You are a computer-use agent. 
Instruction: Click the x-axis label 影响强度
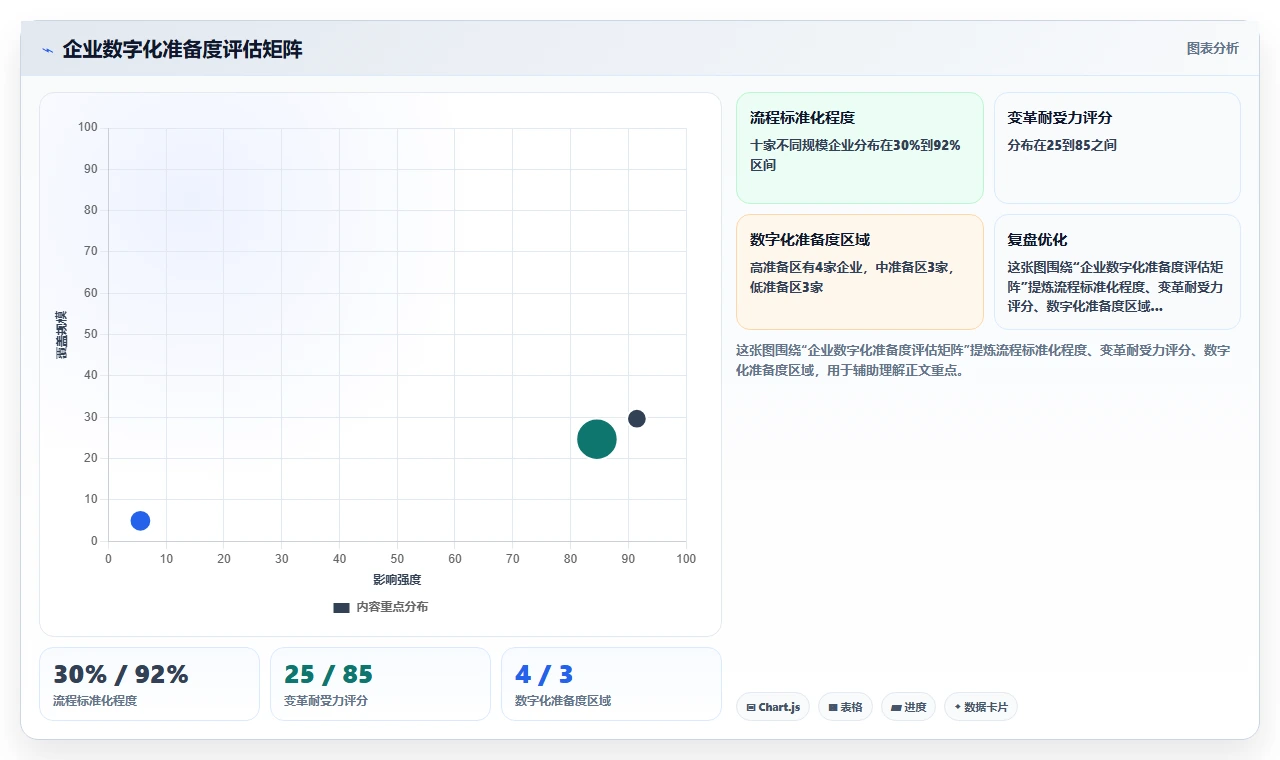coord(397,580)
